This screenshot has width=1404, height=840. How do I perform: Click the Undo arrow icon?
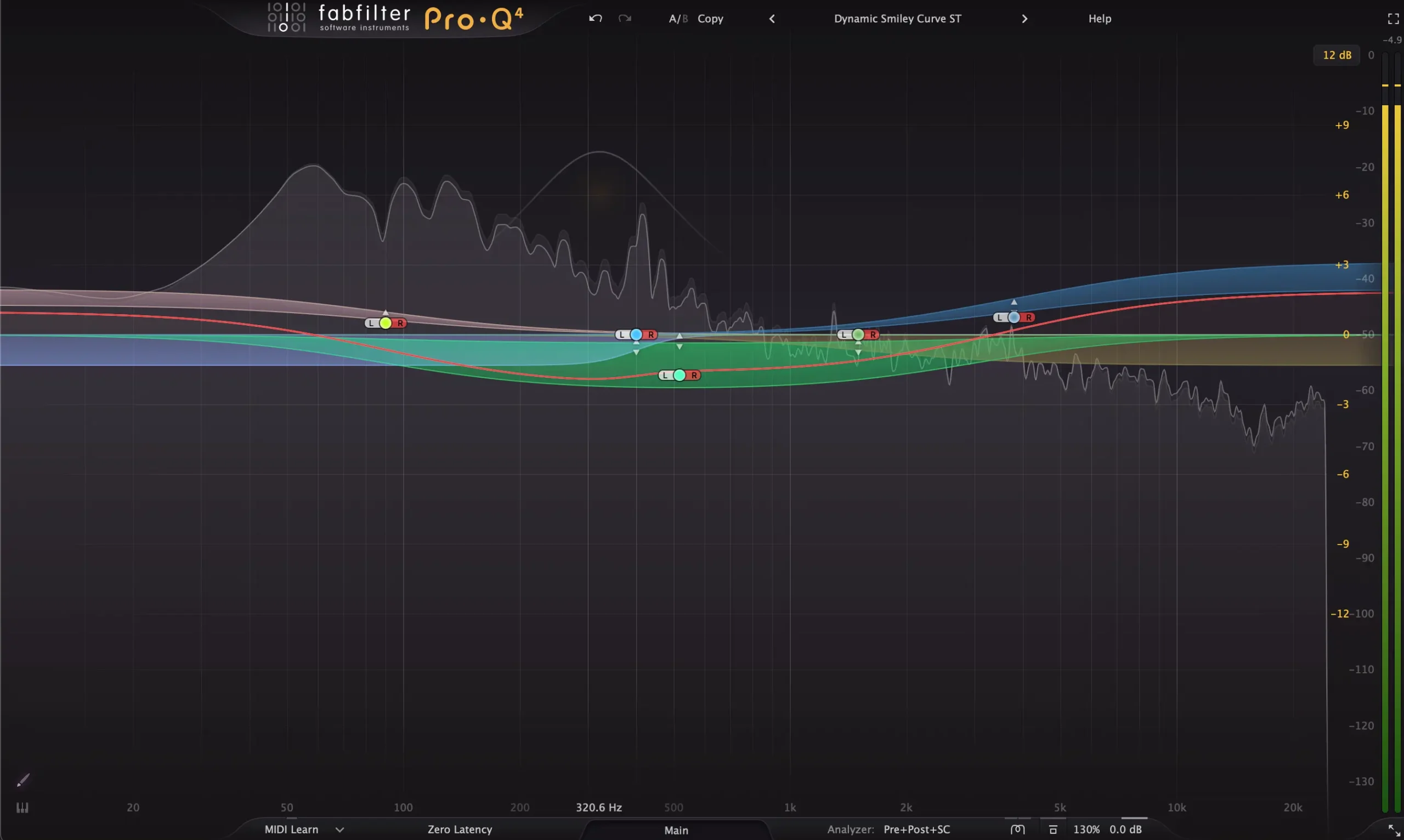[x=595, y=18]
